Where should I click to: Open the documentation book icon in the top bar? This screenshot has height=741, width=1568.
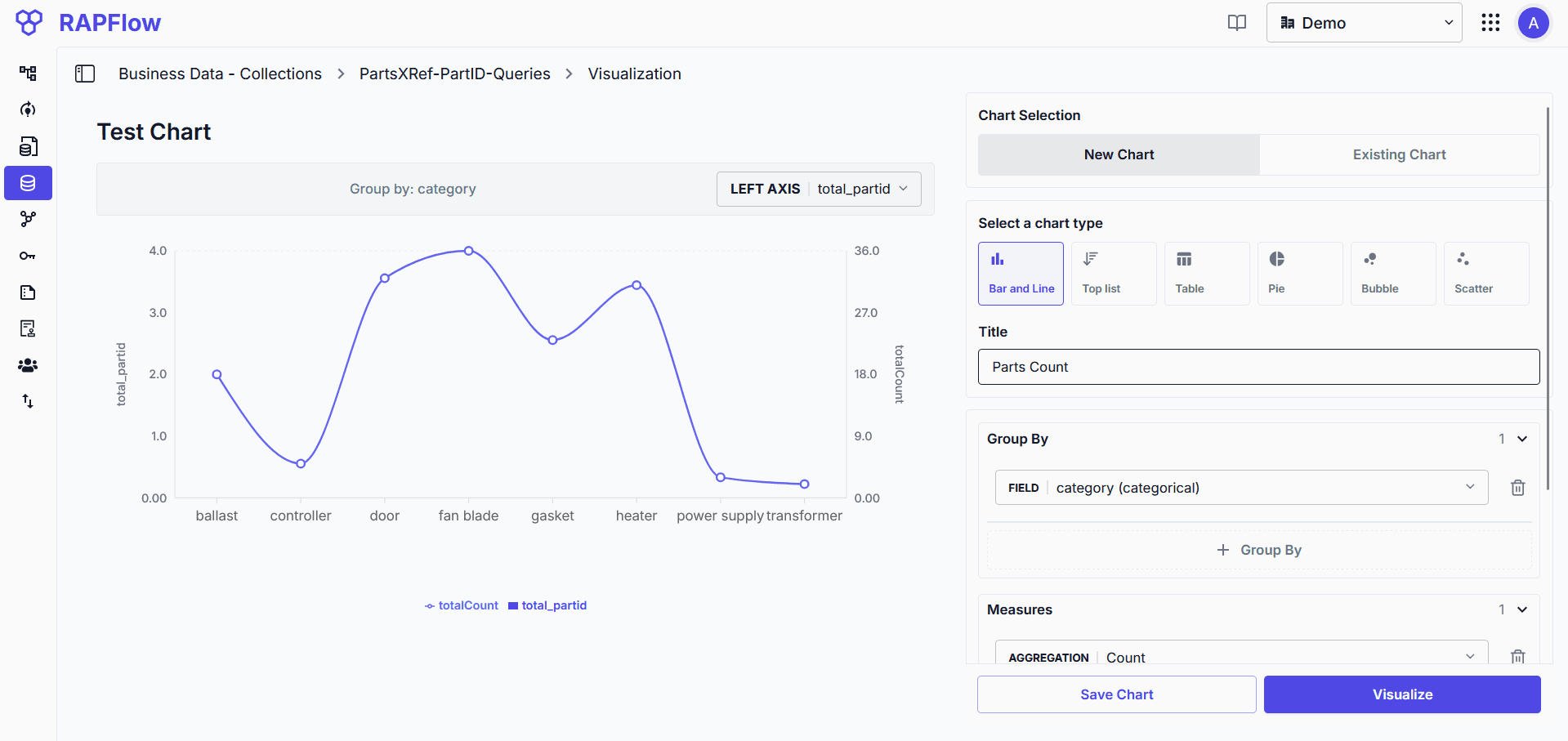1236,23
